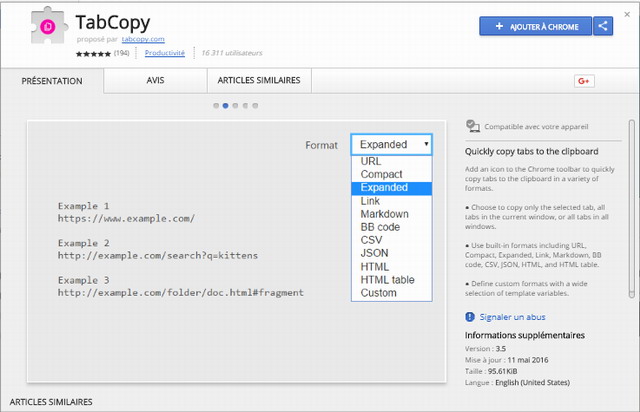640x412 pixels.
Task: Choose BB code in the Format list
Action: click(x=391, y=227)
